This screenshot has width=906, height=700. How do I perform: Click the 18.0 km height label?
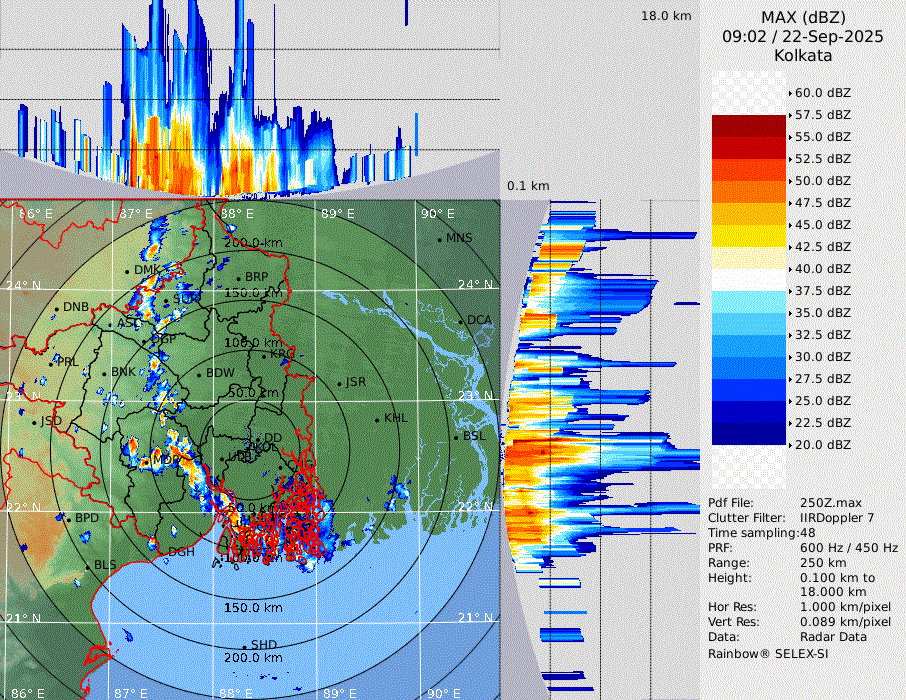pyautogui.click(x=666, y=16)
